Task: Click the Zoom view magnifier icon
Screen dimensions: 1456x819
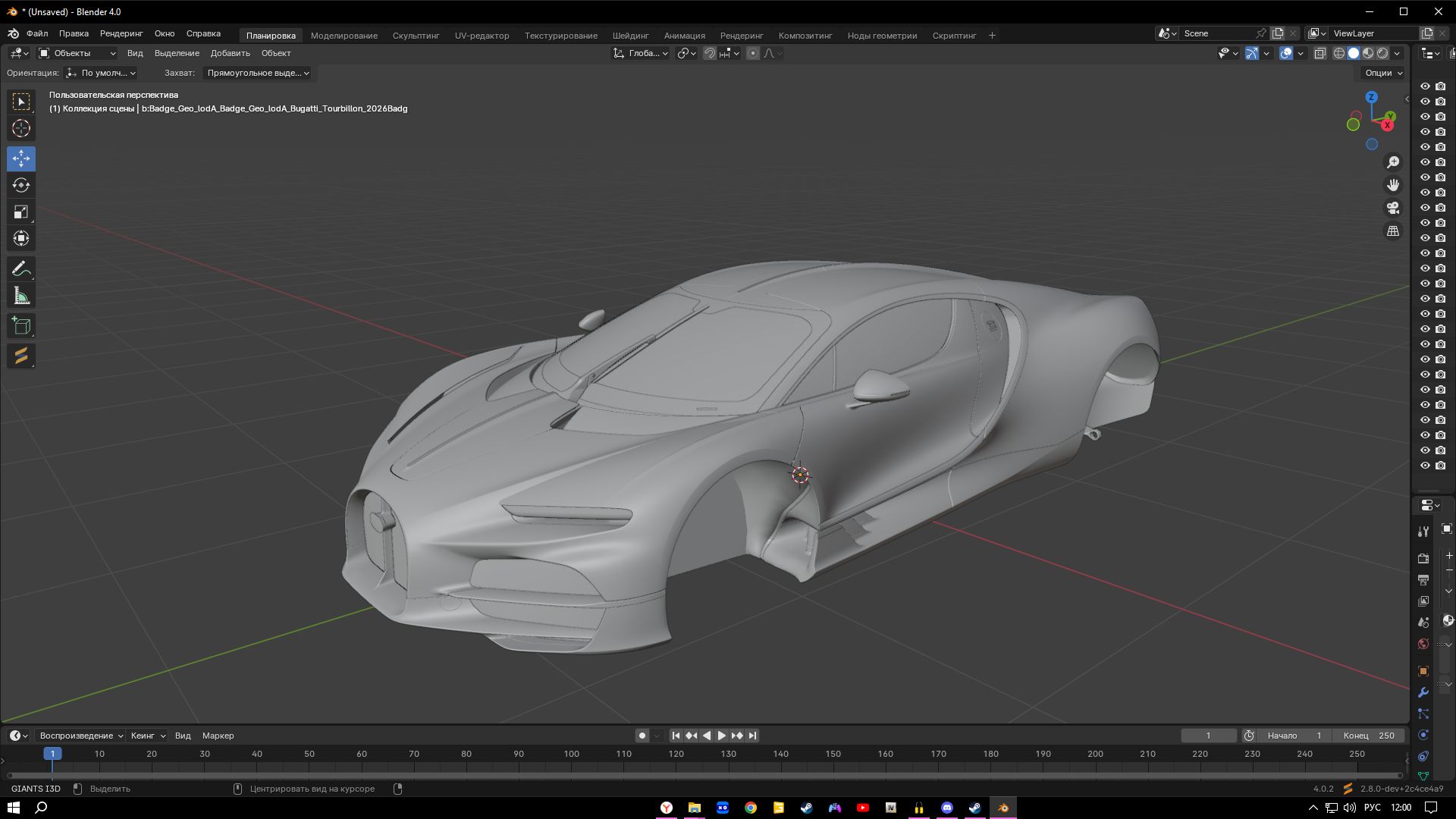Action: [1393, 162]
